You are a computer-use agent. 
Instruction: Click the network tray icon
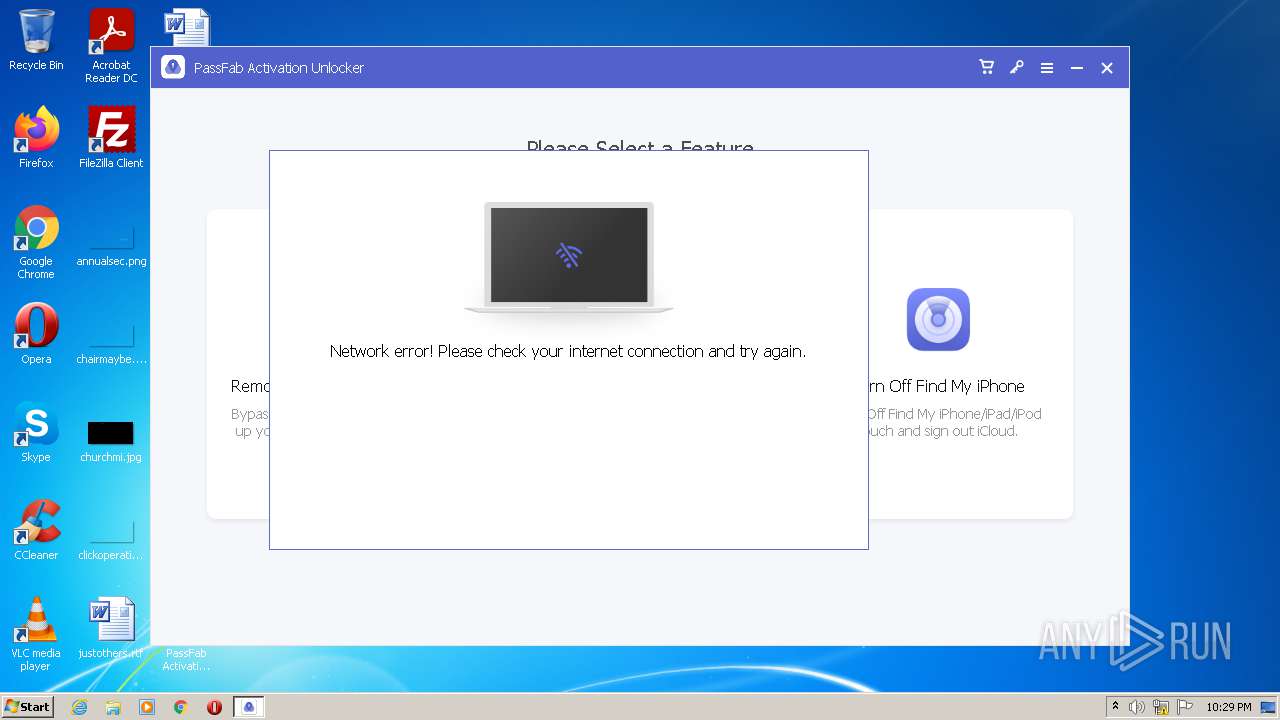[1161, 707]
